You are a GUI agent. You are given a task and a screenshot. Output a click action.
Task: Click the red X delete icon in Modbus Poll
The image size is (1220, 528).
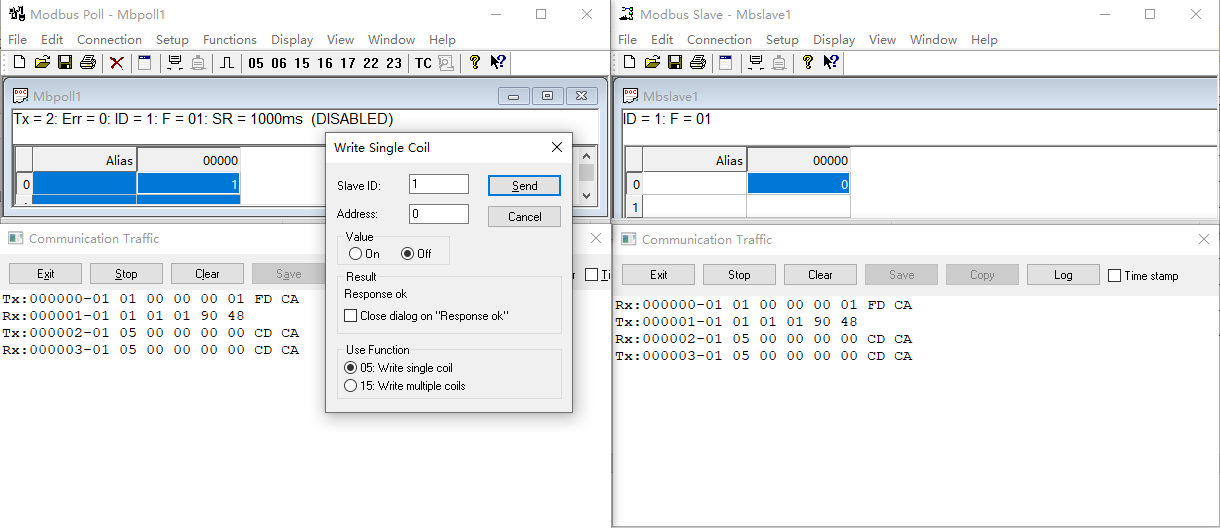(x=117, y=63)
